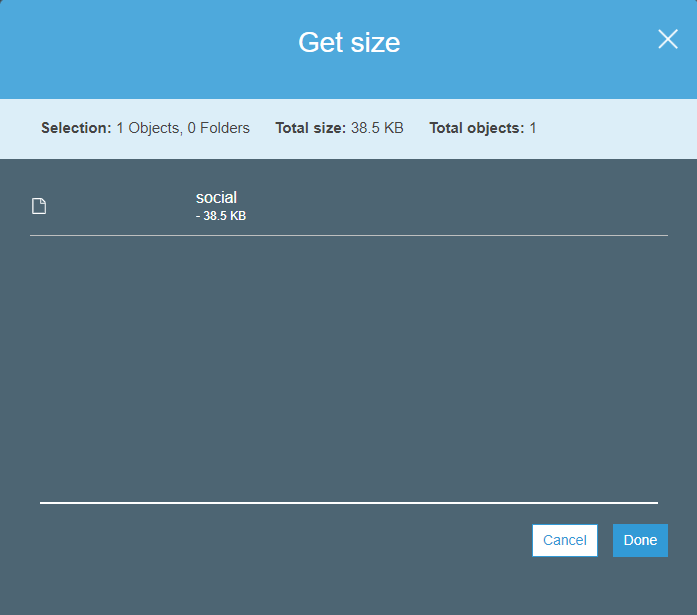Screen dimensions: 697x615
Task: Click 'Total size: 38.5 KB' summary
Action: click(339, 128)
